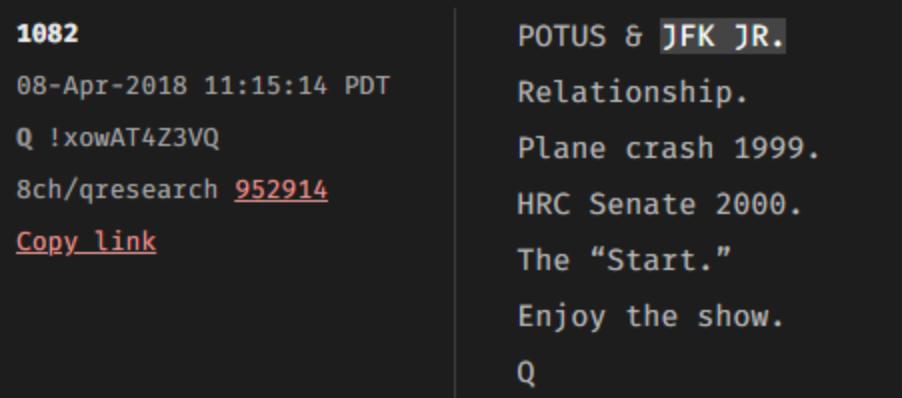
Task: Click the words Plane crash
Action: [616, 148]
